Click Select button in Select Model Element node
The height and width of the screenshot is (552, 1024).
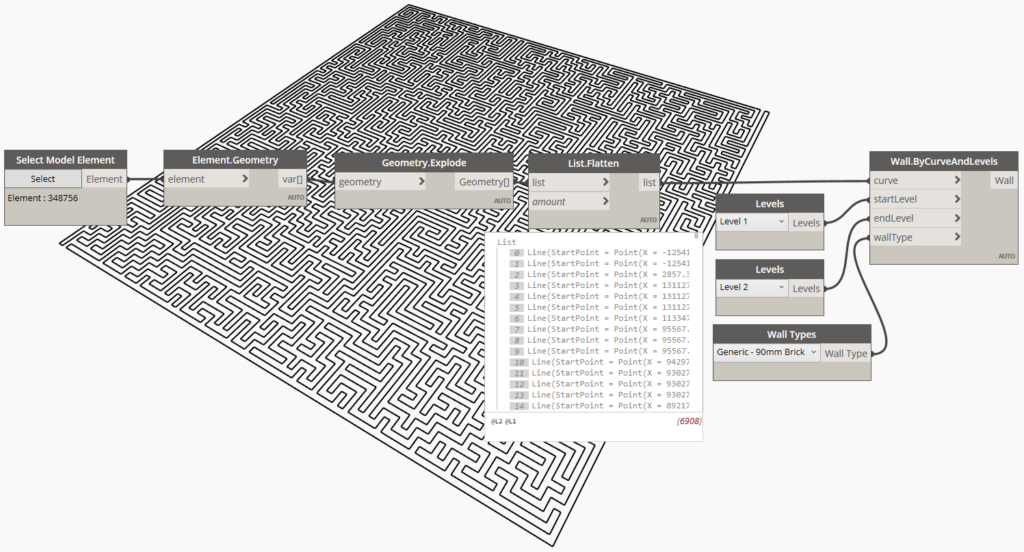pos(43,179)
